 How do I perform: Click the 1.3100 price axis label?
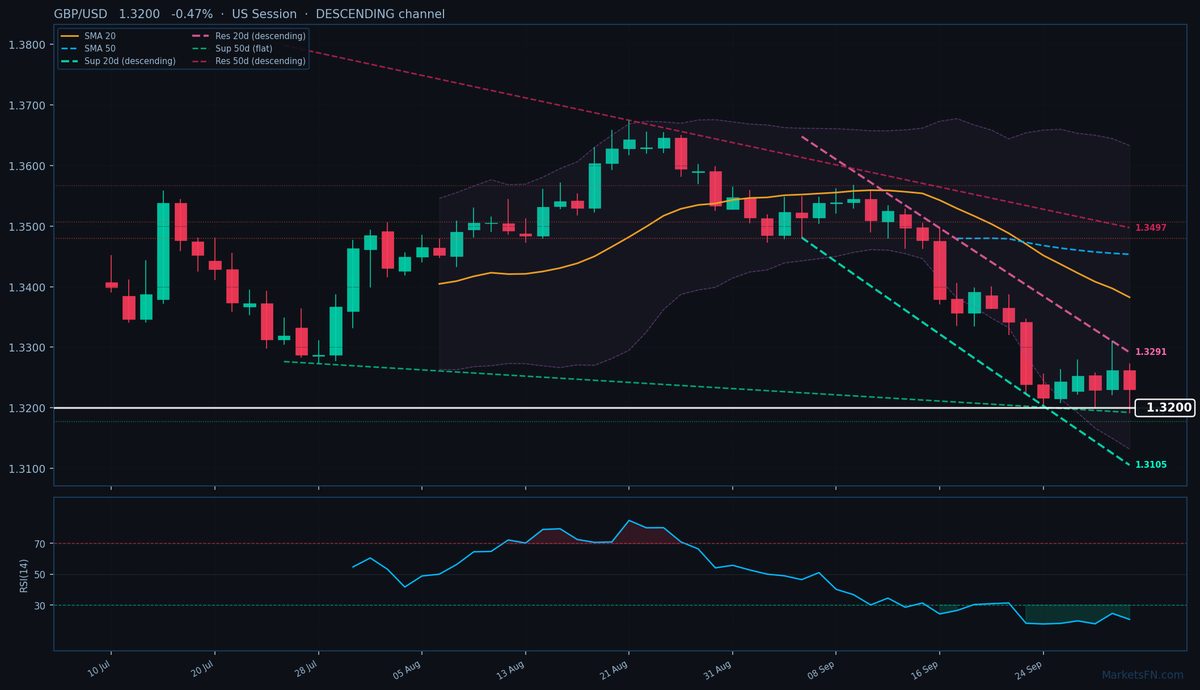26,469
